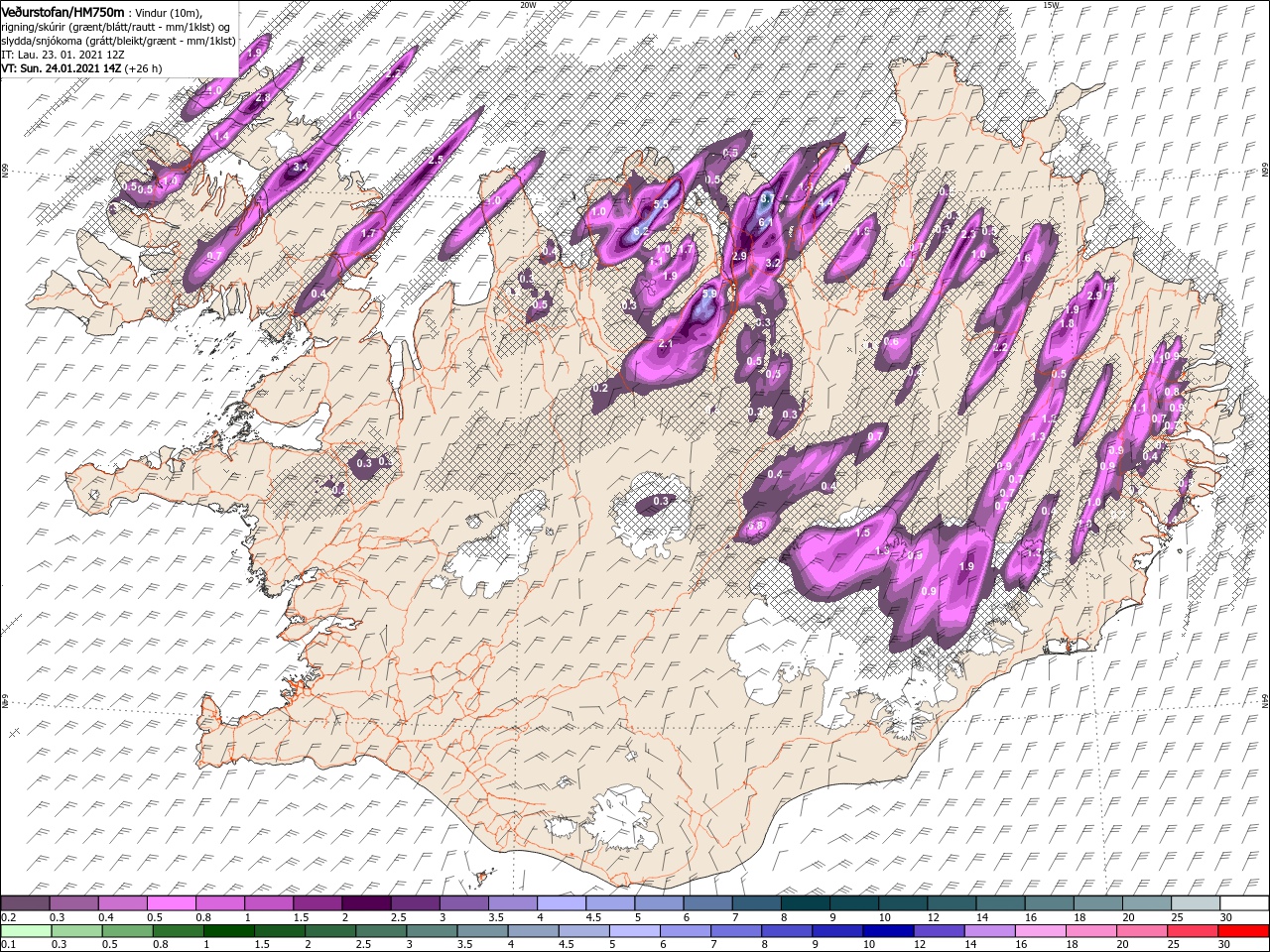Screen dimensions: 1270x952
Task: Click the 14 swatch in the upper snow scale
Action: click(1000, 903)
